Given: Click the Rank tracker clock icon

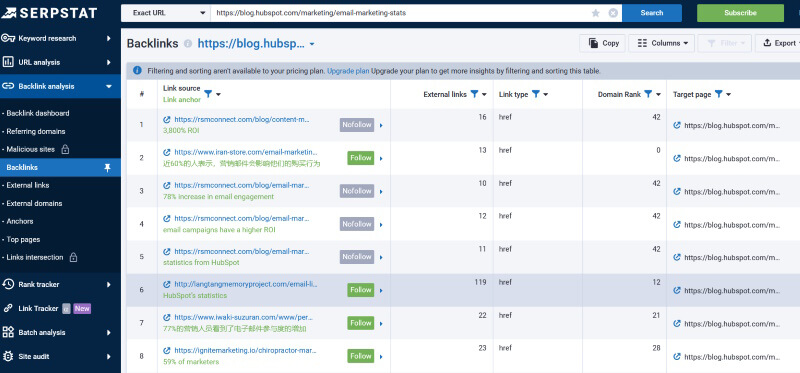Looking at the screenshot, I should pyautogui.click(x=8, y=284).
